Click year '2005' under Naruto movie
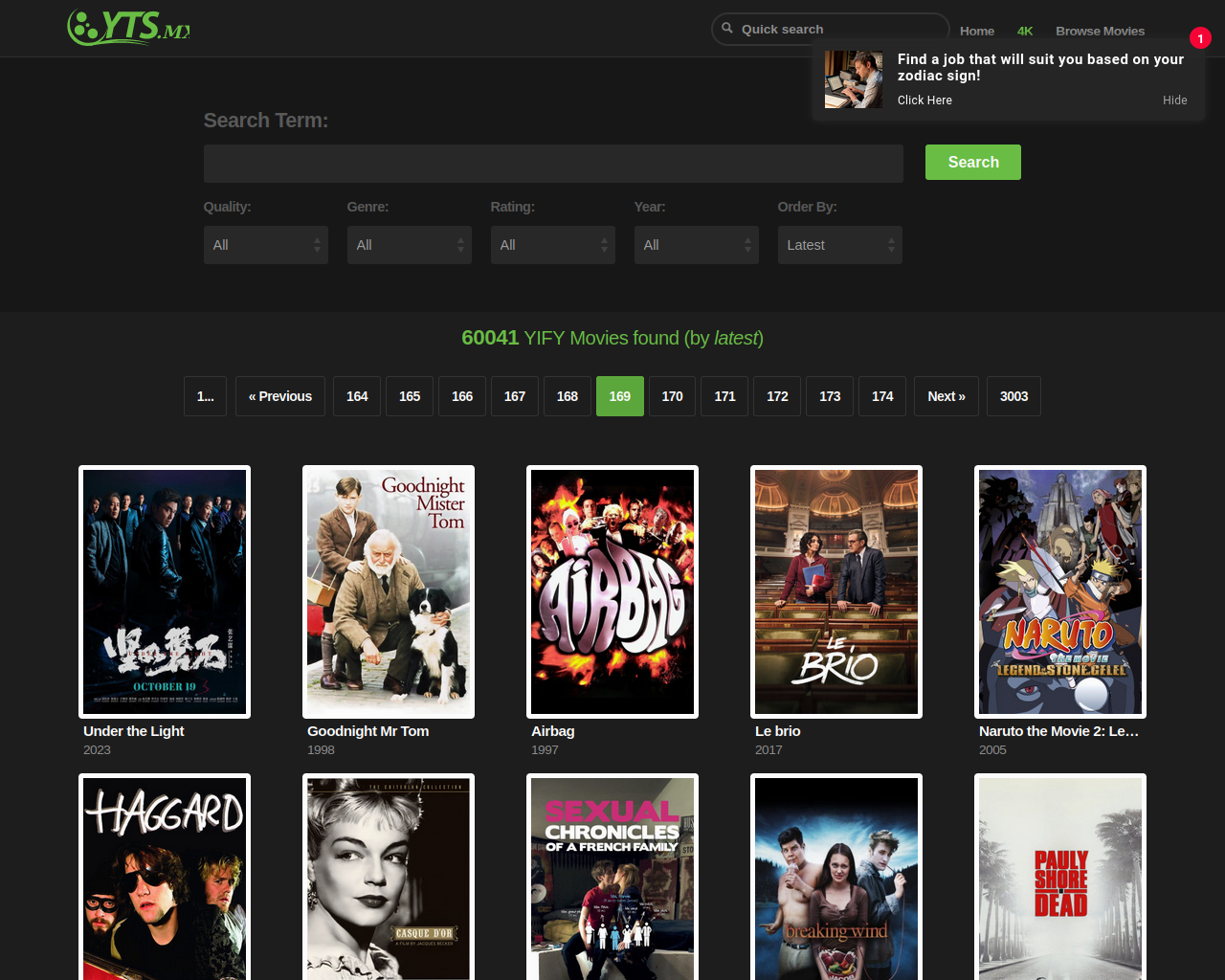 [992, 750]
